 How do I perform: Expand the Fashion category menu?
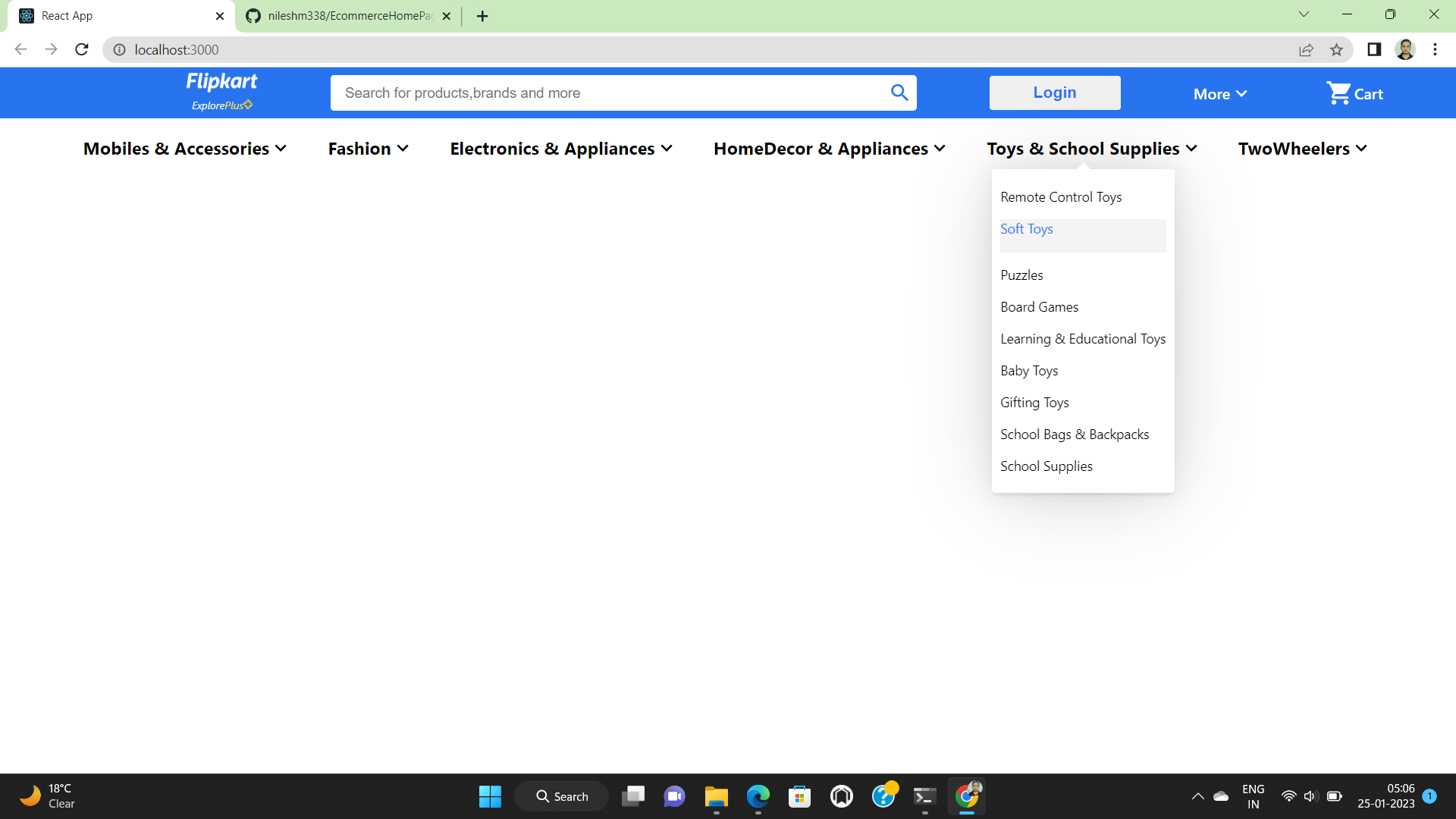(367, 148)
